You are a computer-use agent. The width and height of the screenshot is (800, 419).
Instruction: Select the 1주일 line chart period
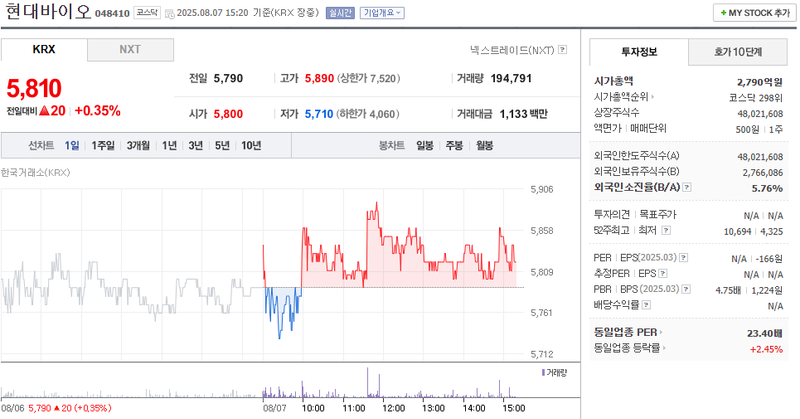(103, 145)
